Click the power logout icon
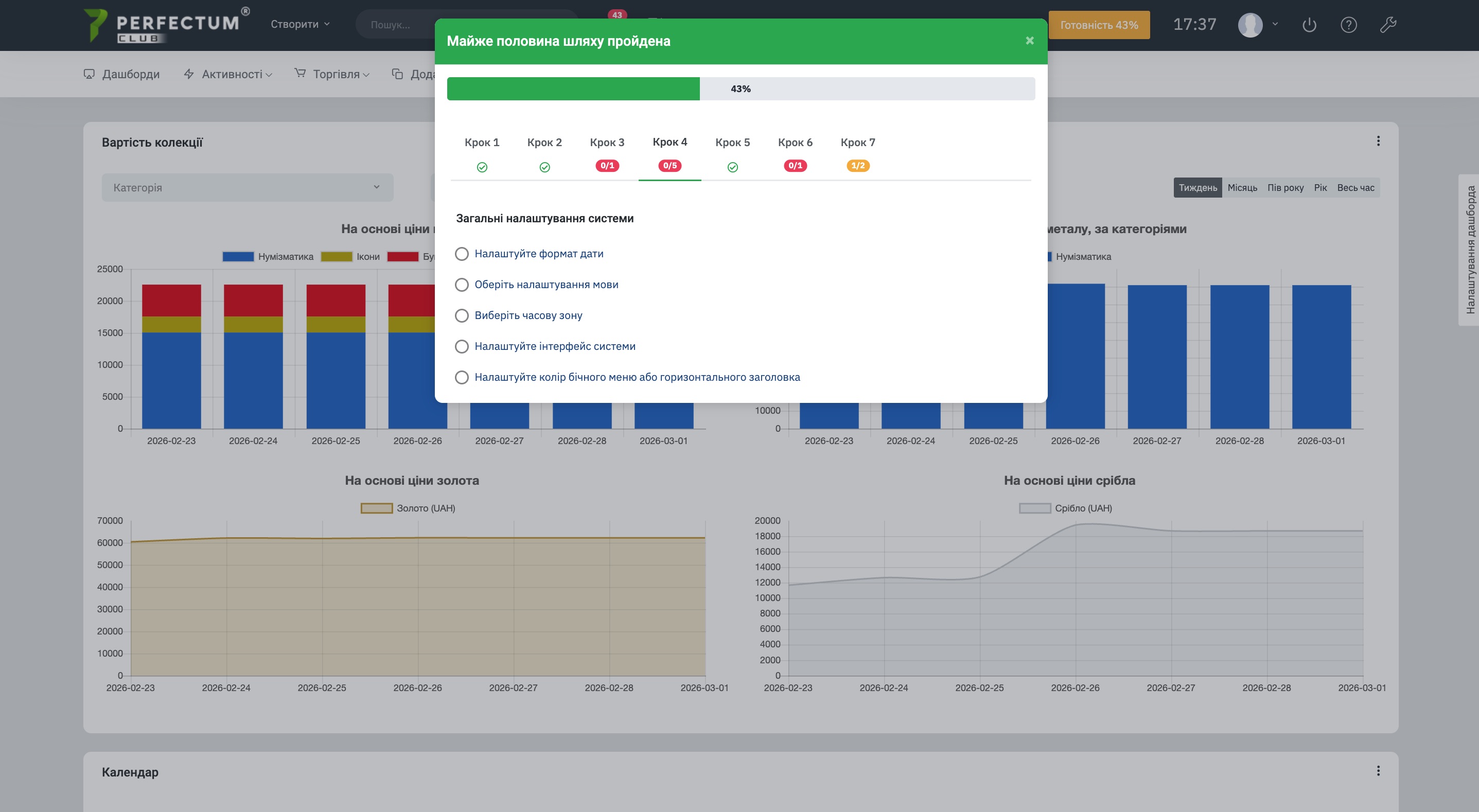The image size is (1479, 812). pos(1309,25)
